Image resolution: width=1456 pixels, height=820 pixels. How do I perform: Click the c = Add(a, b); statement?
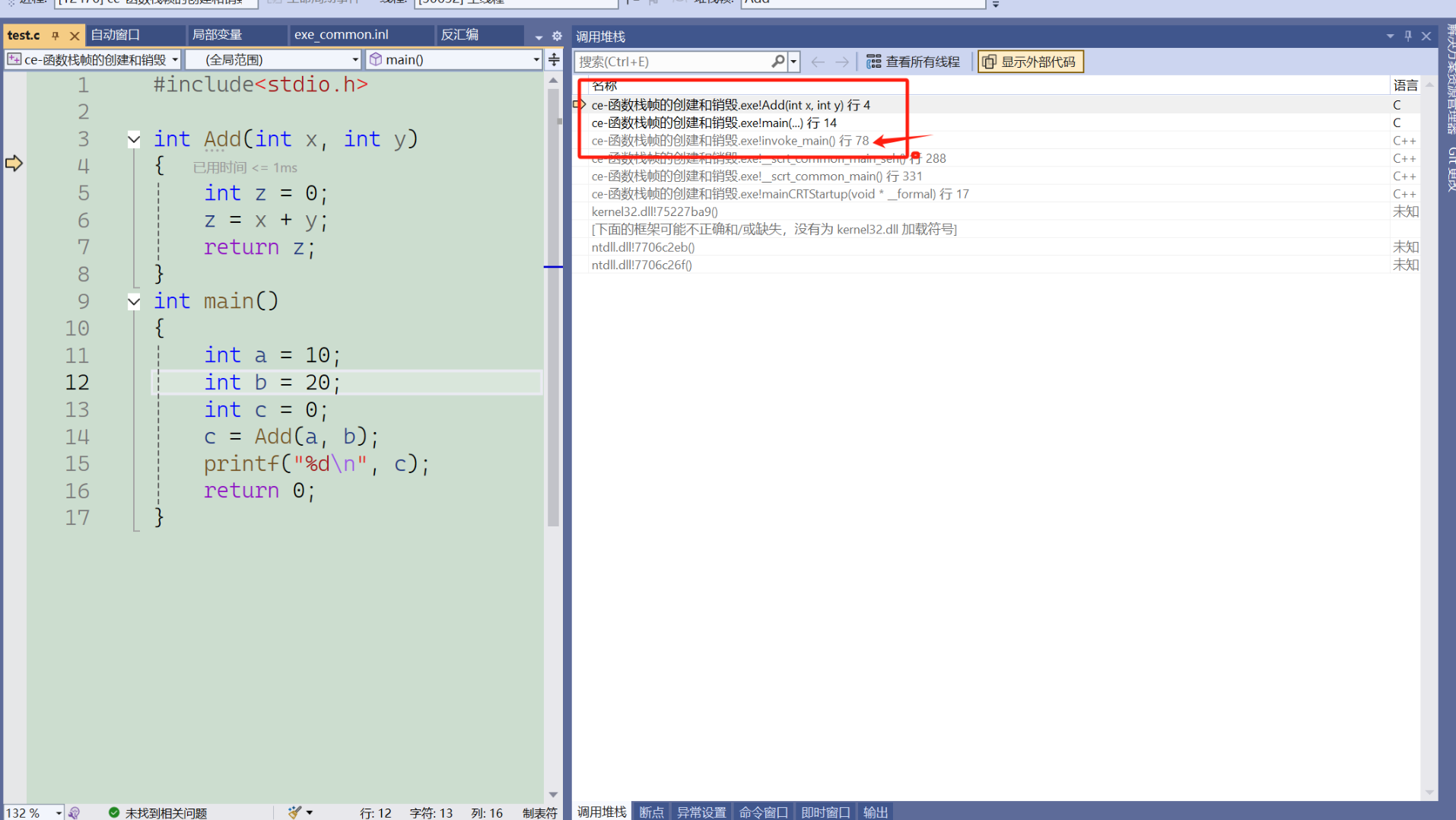[x=291, y=437]
